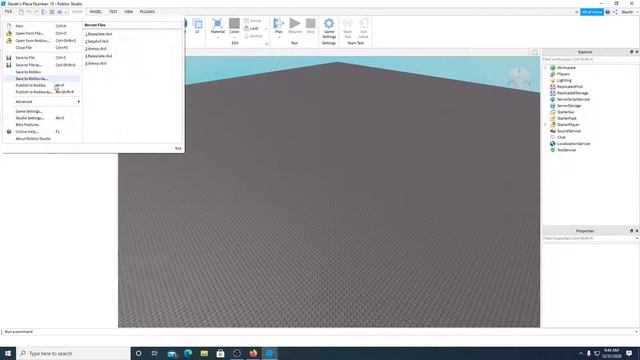Click the Play test icon
640x360 pixels.
279,24
